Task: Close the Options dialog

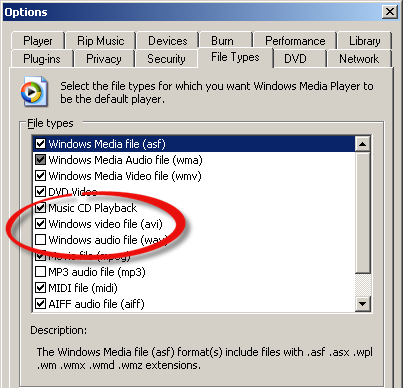Action: click(389, 12)
